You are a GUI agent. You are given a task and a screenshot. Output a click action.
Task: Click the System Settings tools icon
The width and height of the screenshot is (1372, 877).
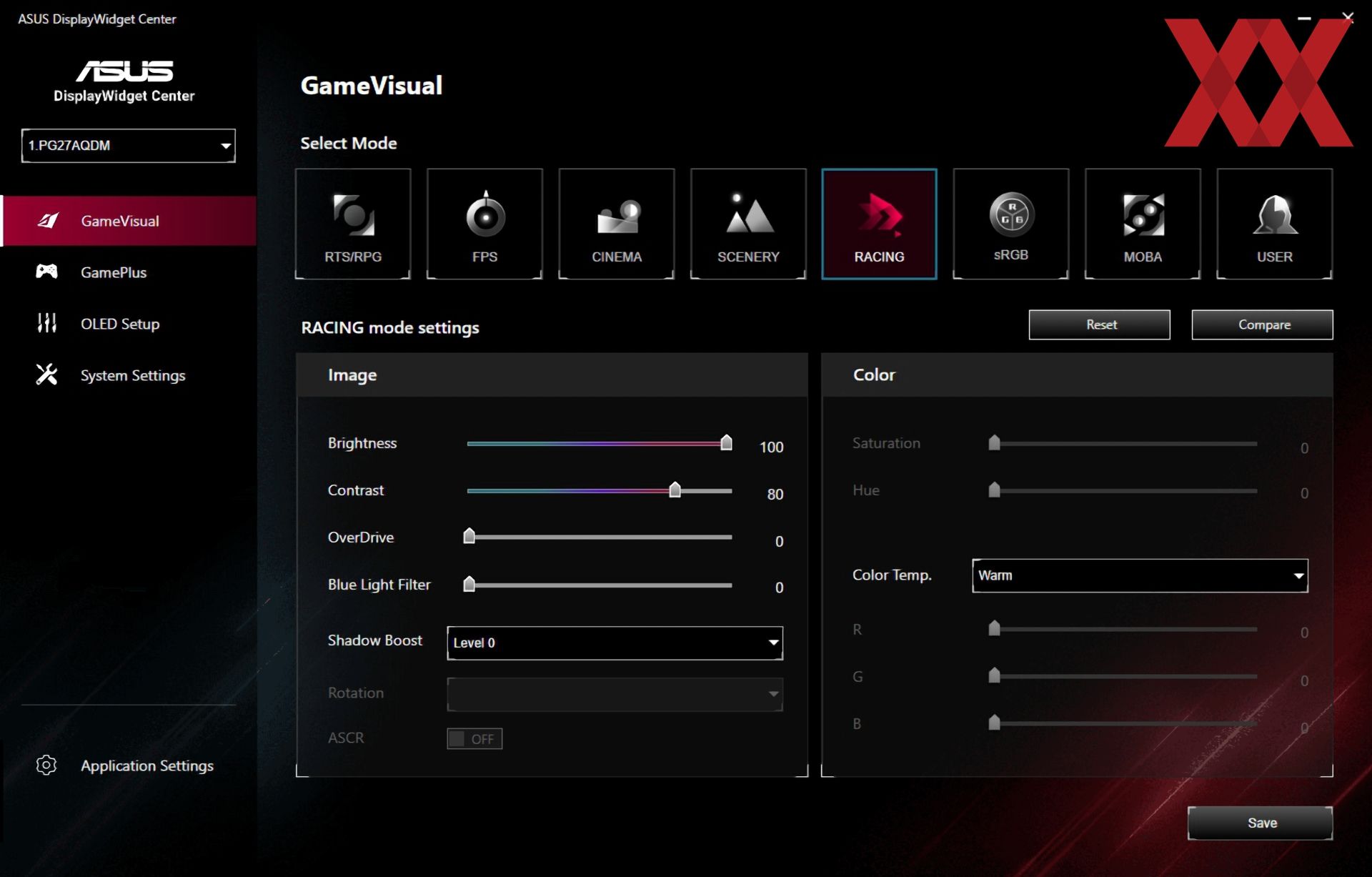pyautogui.click(x=47, y=375)
